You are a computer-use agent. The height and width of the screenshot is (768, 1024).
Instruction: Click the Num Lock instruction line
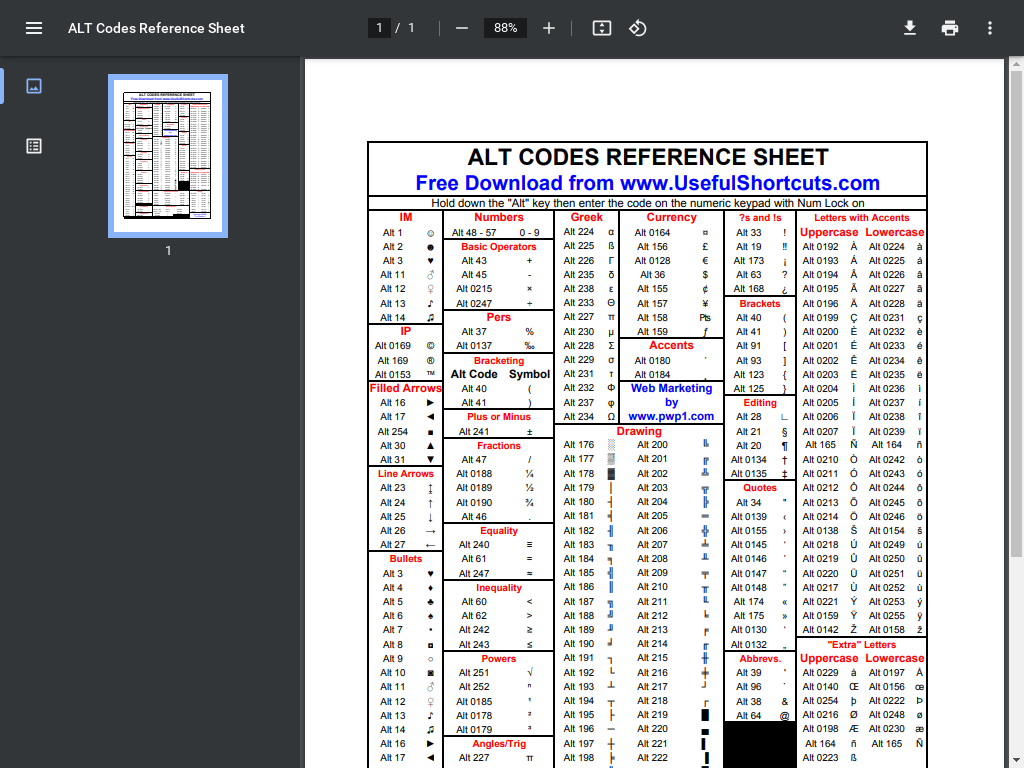647,203
